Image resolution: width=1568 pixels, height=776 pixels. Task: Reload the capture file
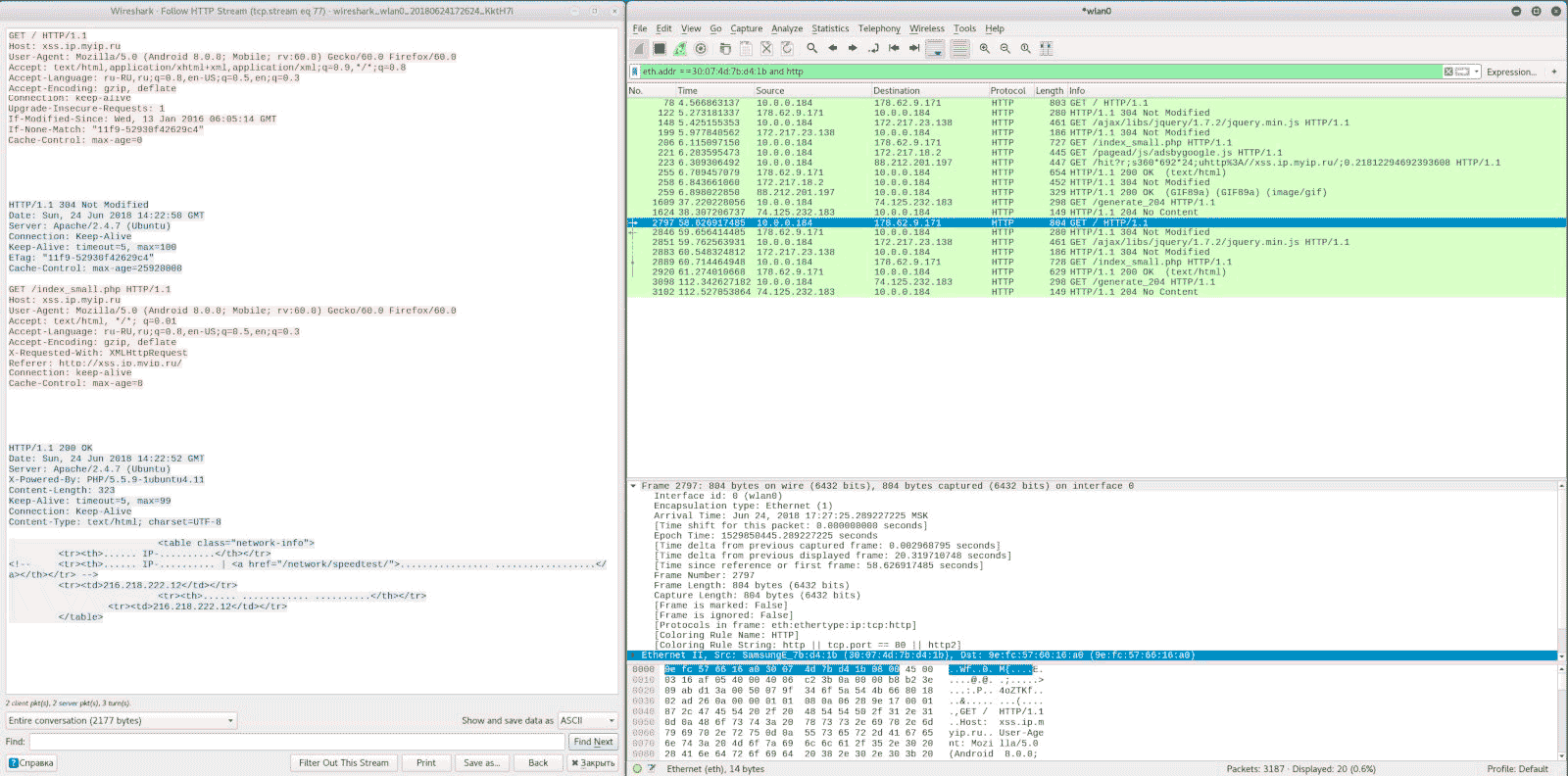787,48
